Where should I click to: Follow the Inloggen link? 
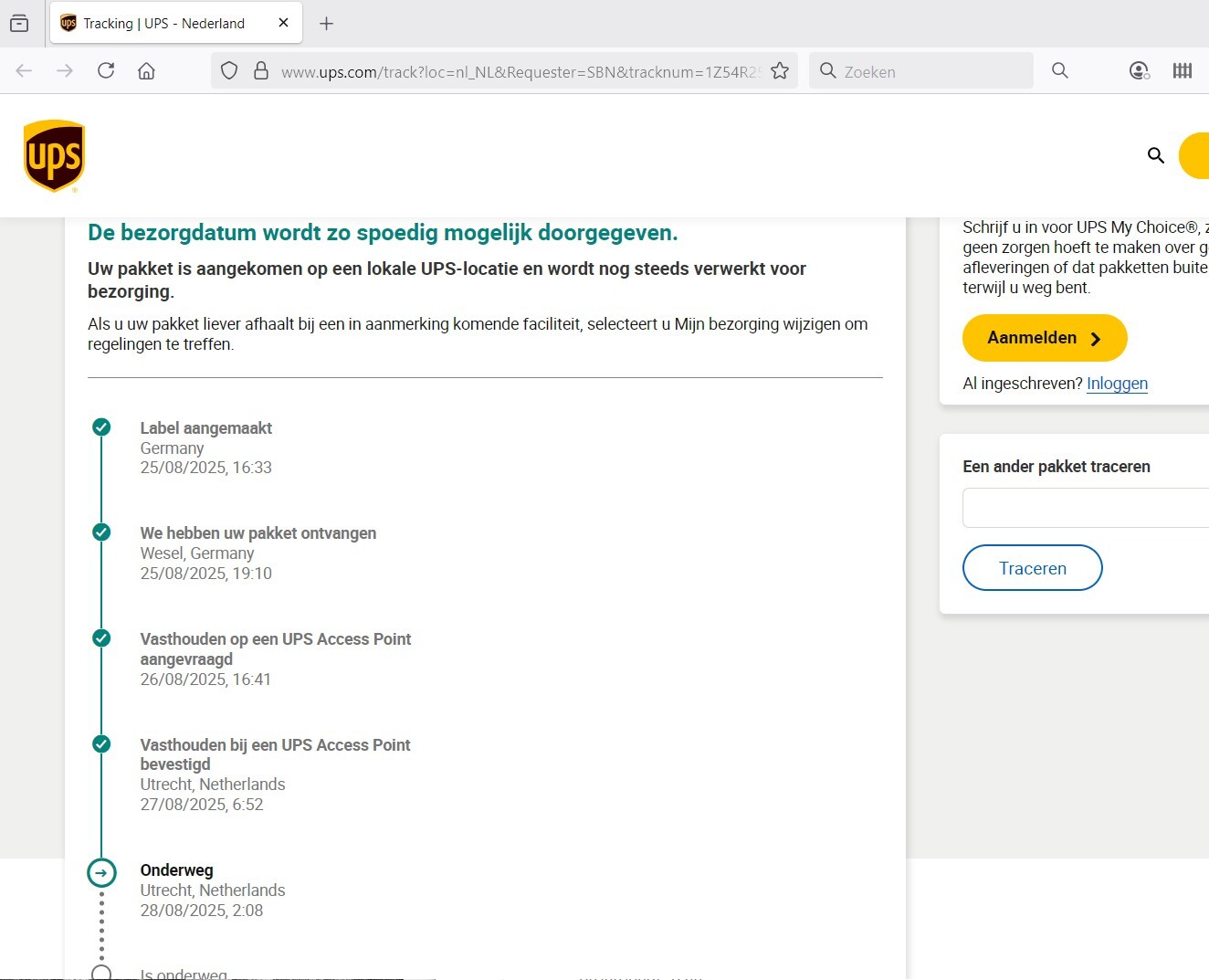pos(1117,384)
